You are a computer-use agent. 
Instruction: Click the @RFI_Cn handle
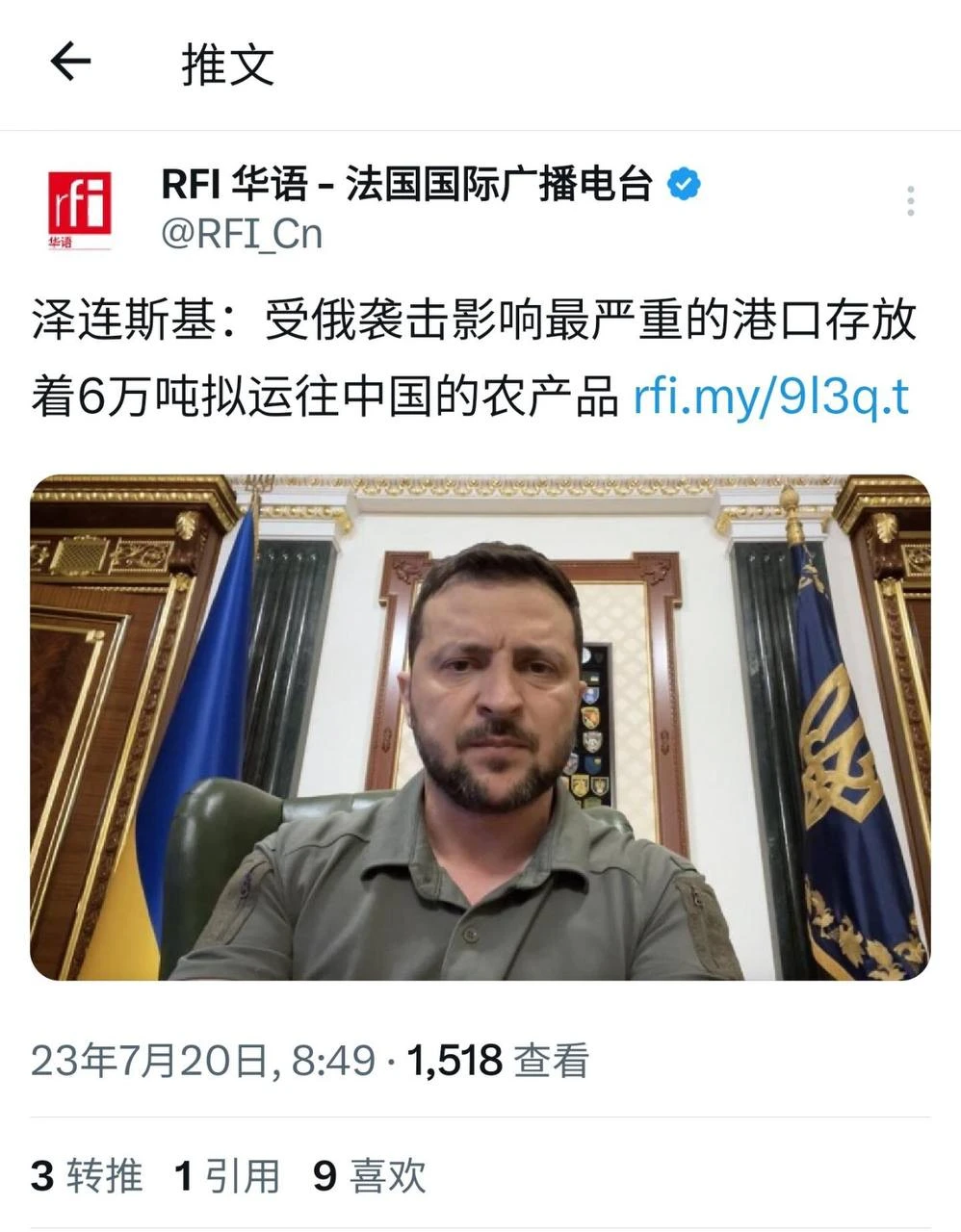point(242,234)
